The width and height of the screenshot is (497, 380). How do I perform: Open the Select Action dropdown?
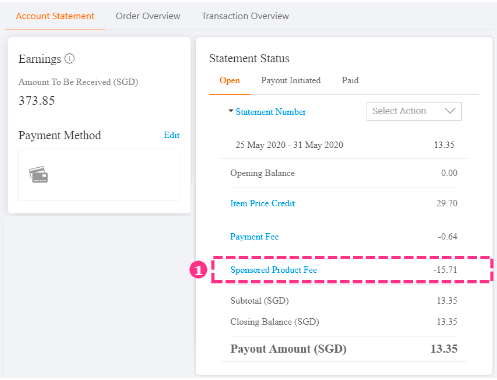click(414, 111)
